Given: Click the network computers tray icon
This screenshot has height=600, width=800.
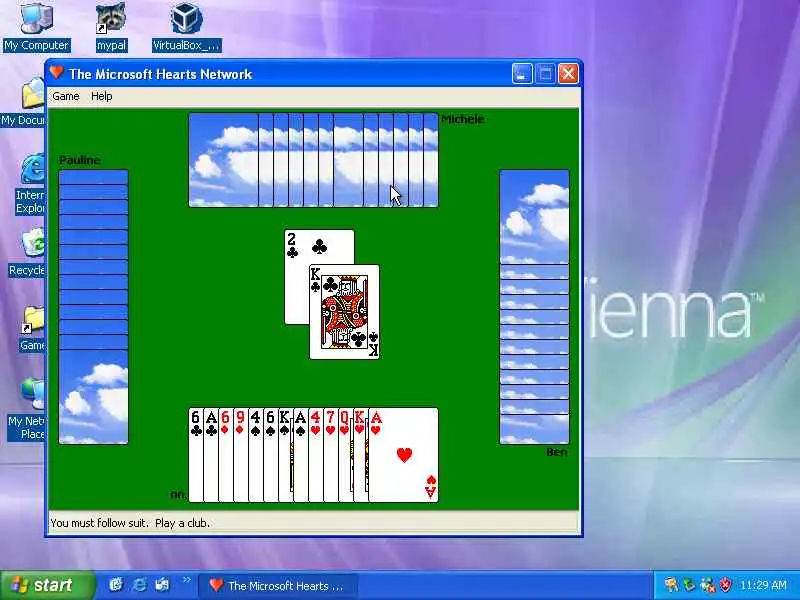Looking at the screenshot, I should [708, 586].
